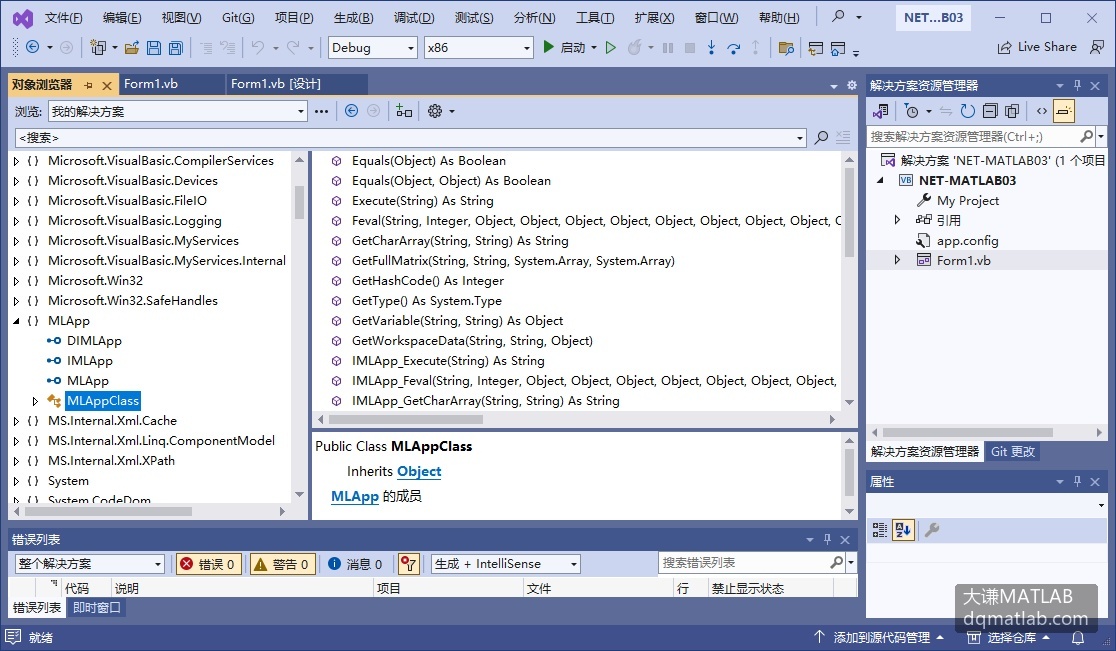Open file with the open-folder icon
The image size is (1116, 651).
point(132,48)
